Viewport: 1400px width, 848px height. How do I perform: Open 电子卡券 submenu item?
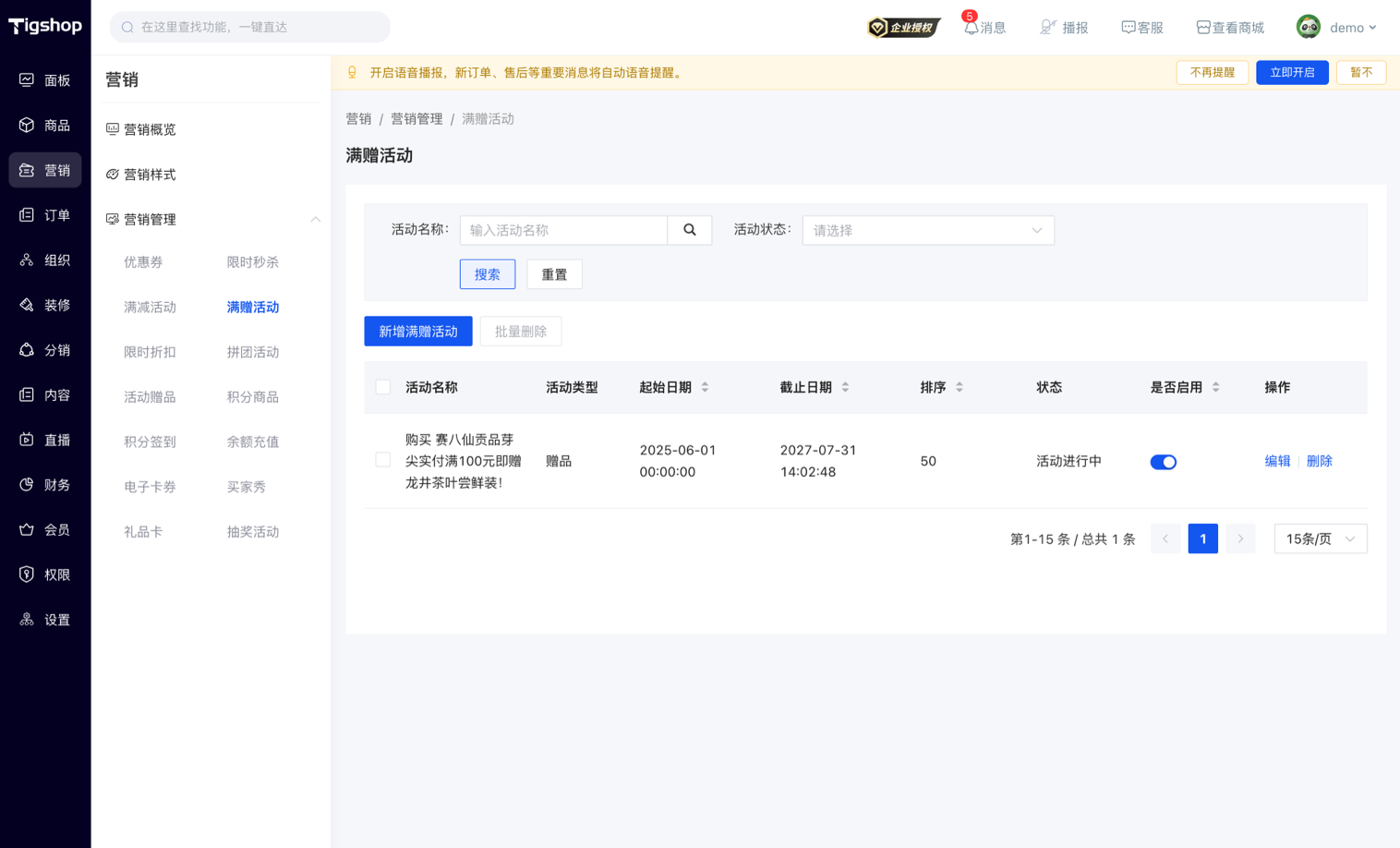click(150, 487)
